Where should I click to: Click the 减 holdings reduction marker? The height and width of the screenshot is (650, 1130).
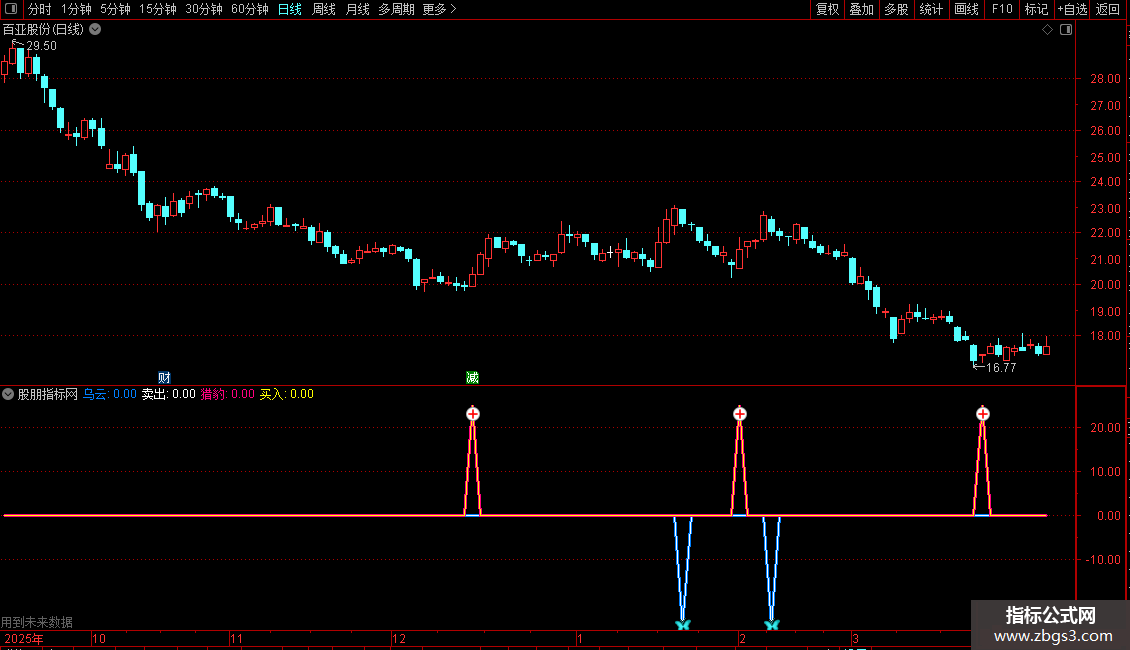[x=472, y=378]
